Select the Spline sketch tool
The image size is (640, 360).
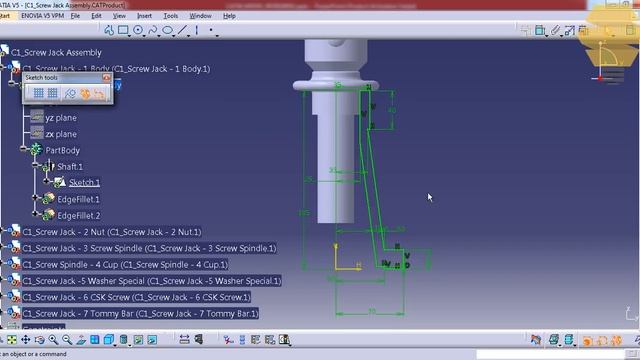pyautogui.click(x=153, y=30)
